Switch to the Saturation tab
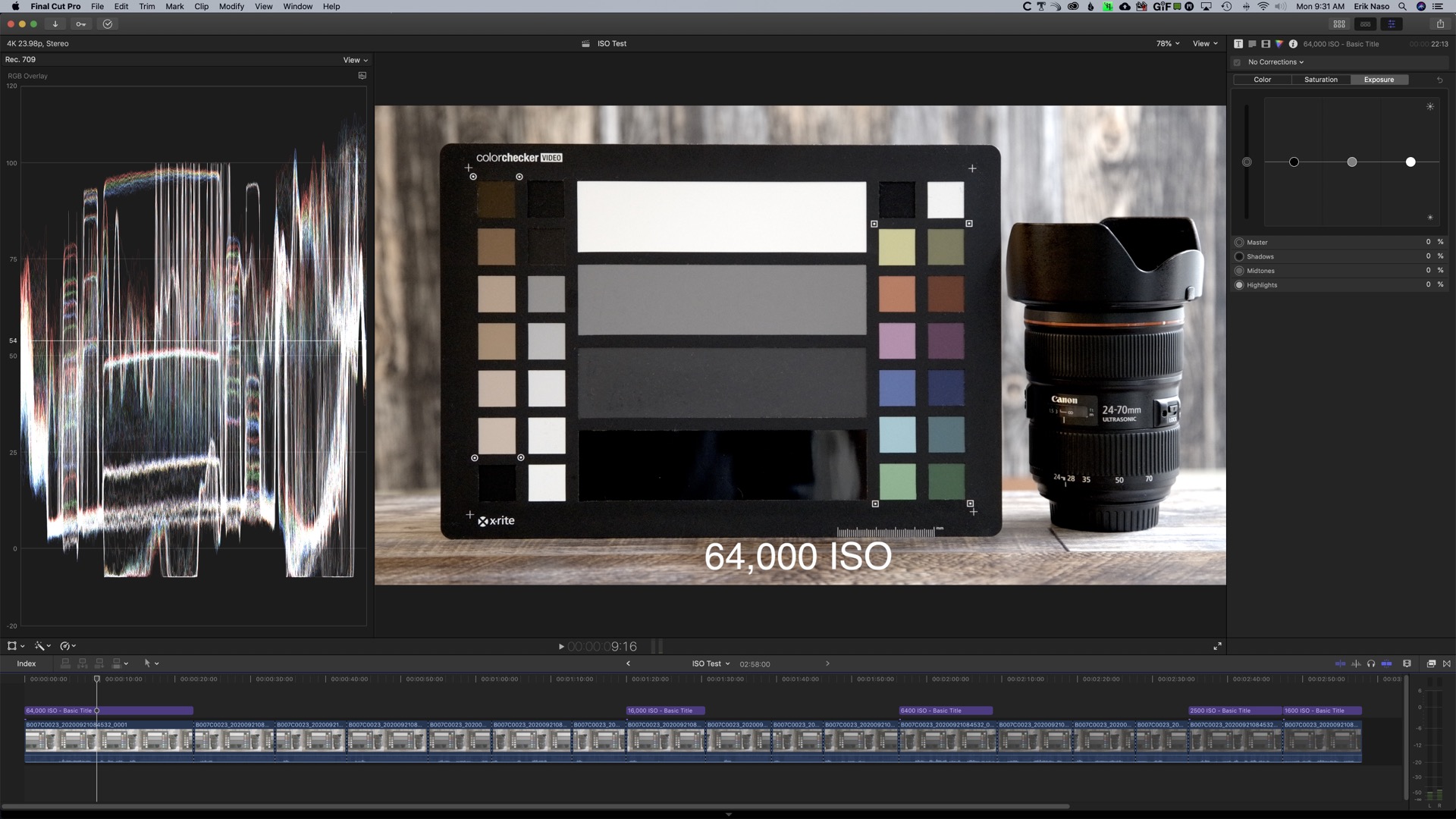 coord(1320,79)
